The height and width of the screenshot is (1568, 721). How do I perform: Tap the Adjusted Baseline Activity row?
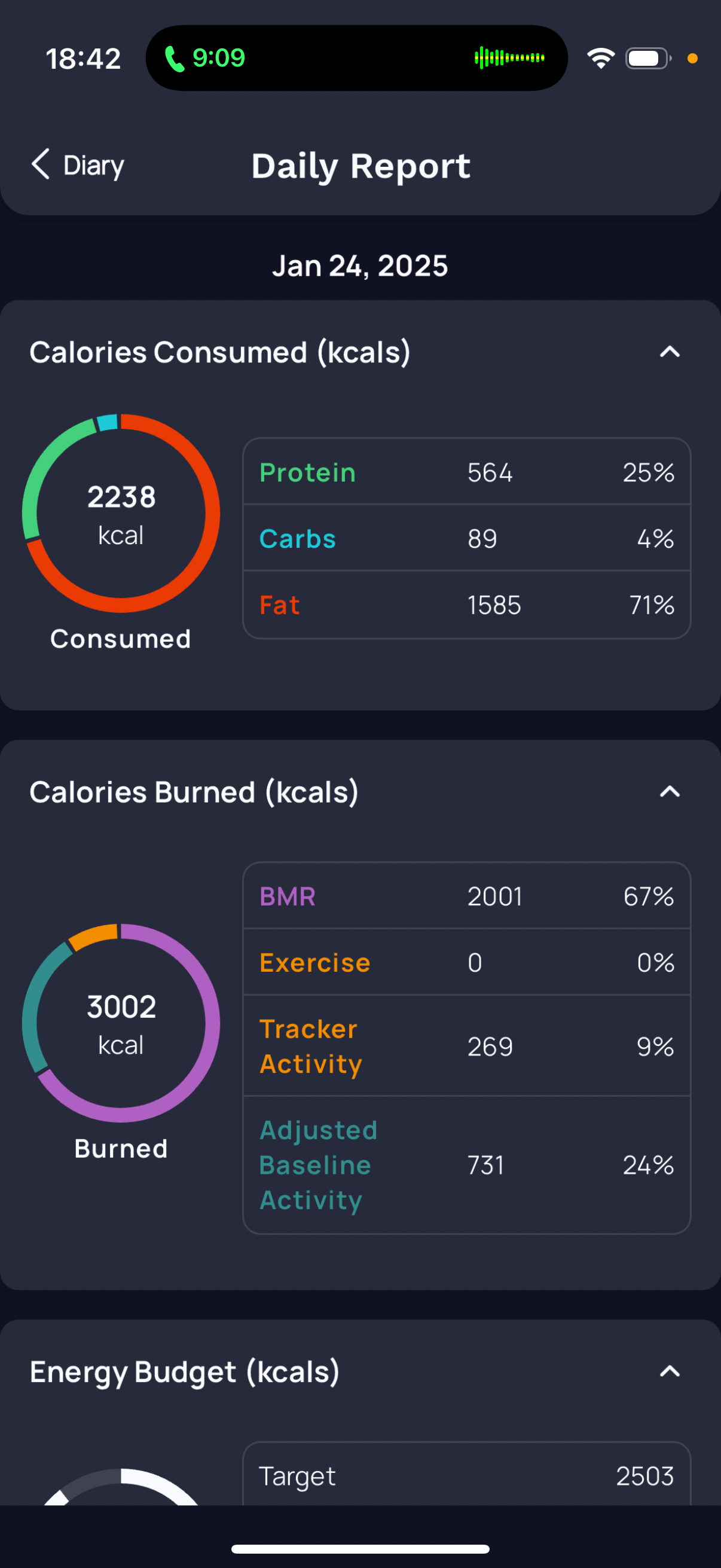[x=466, y=1165]
